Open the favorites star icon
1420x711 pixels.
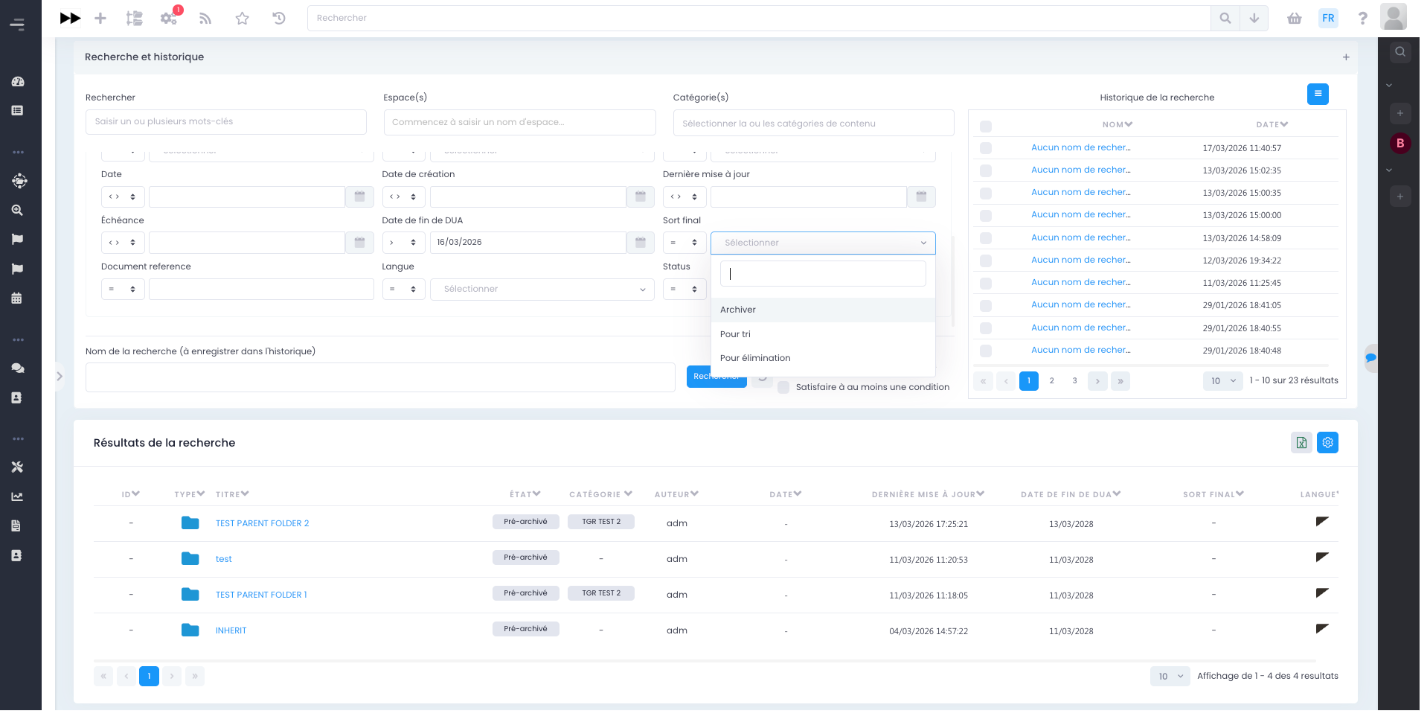point(242,18)
